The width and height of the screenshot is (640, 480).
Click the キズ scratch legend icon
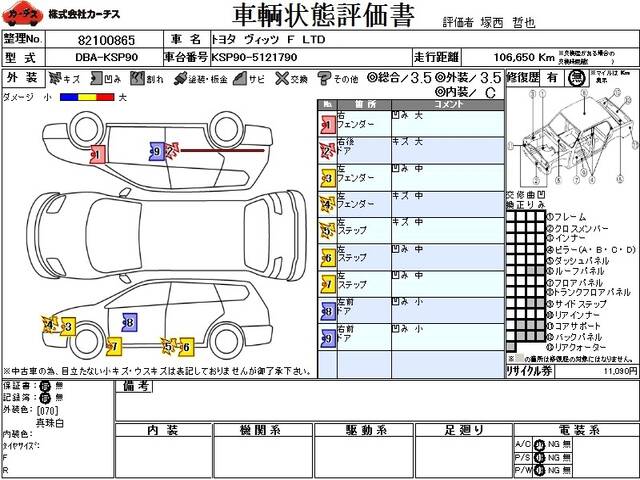55,78
